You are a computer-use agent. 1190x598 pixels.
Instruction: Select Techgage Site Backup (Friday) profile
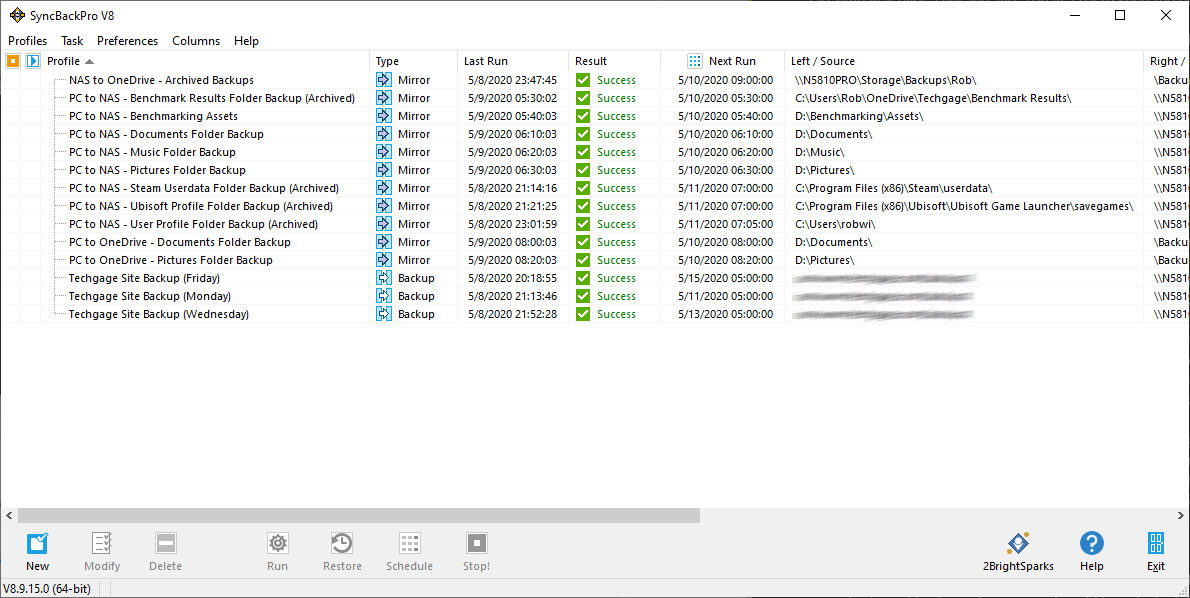click(144, 278)
